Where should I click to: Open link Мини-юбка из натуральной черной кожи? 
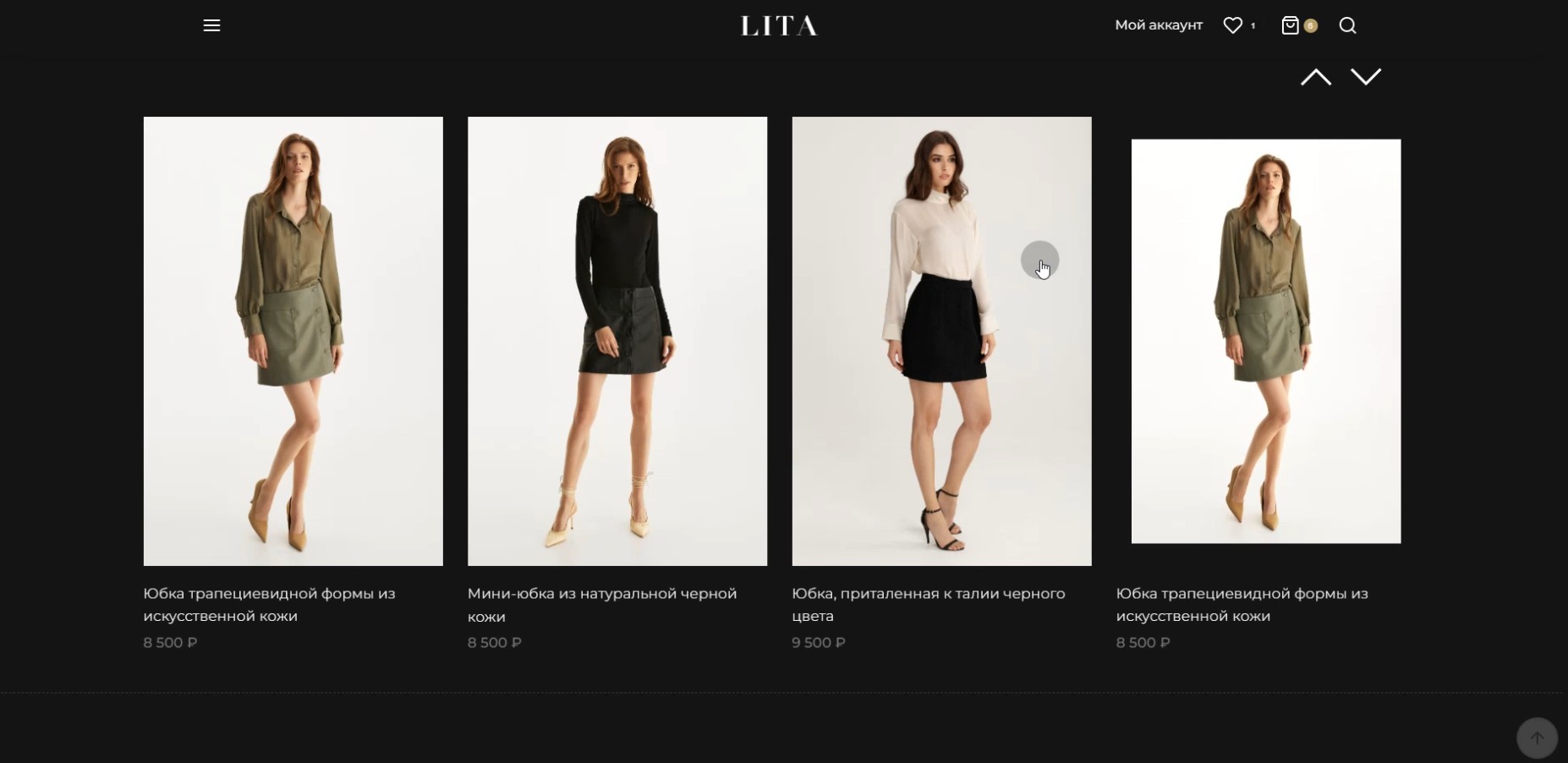pos(602,605)
